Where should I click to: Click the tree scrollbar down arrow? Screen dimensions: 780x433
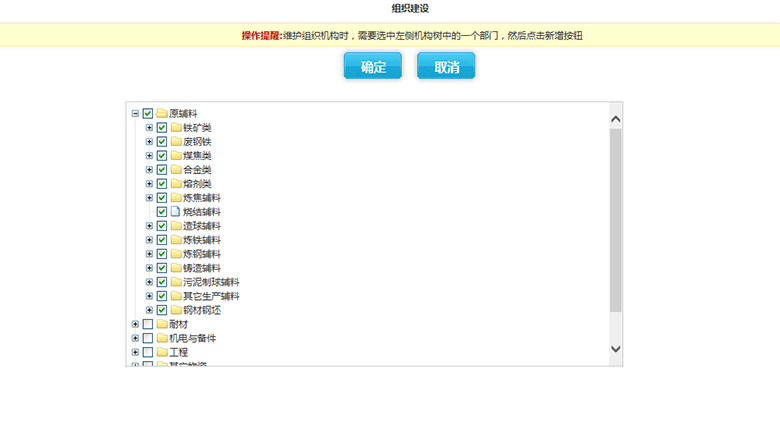pyautogui.click(x=615, y=349)
